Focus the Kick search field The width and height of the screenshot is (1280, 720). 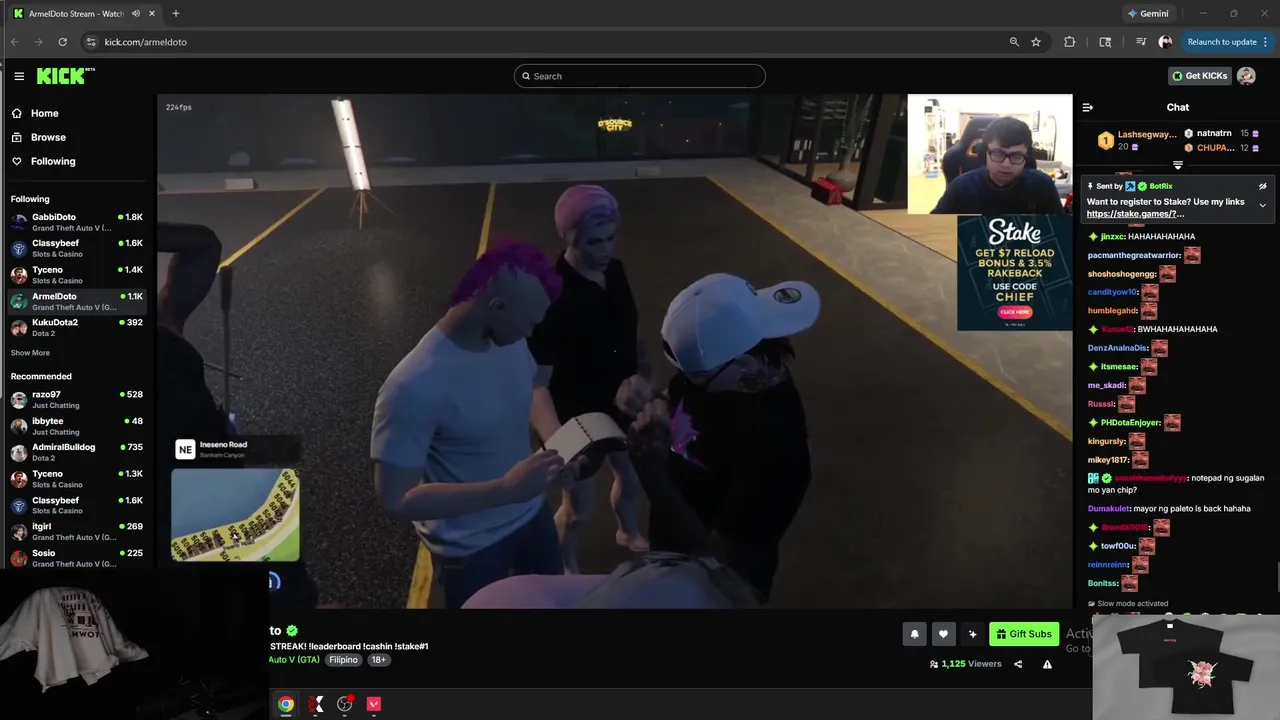tap(640, 76)
